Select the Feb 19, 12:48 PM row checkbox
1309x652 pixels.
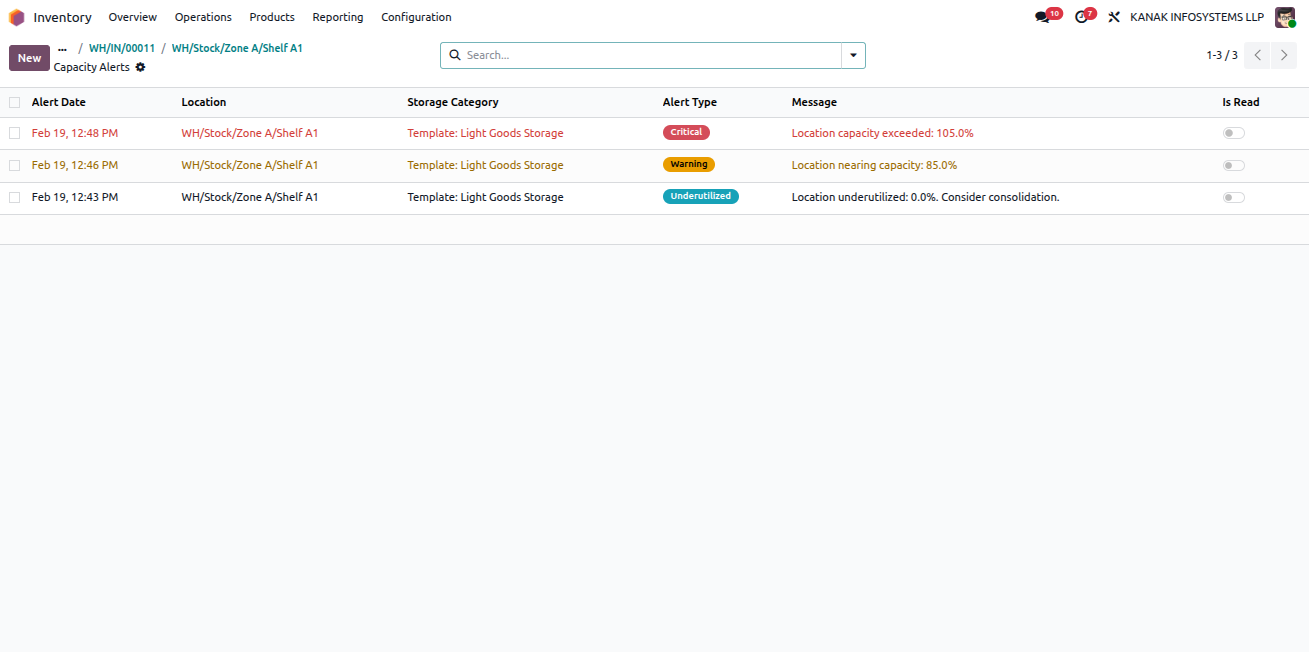tap(14, 133)
